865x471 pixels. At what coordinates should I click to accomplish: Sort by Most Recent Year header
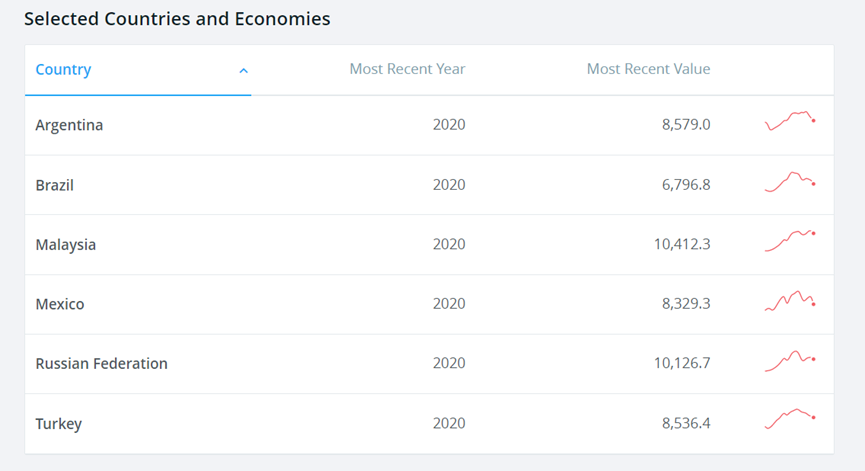coord(407,70)
